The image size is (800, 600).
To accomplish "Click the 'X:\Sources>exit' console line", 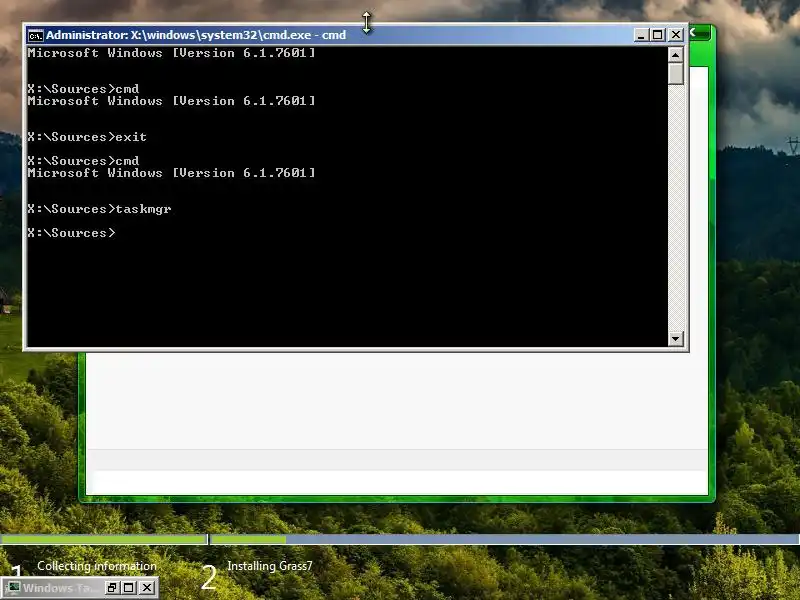I will tap(87, 137).
